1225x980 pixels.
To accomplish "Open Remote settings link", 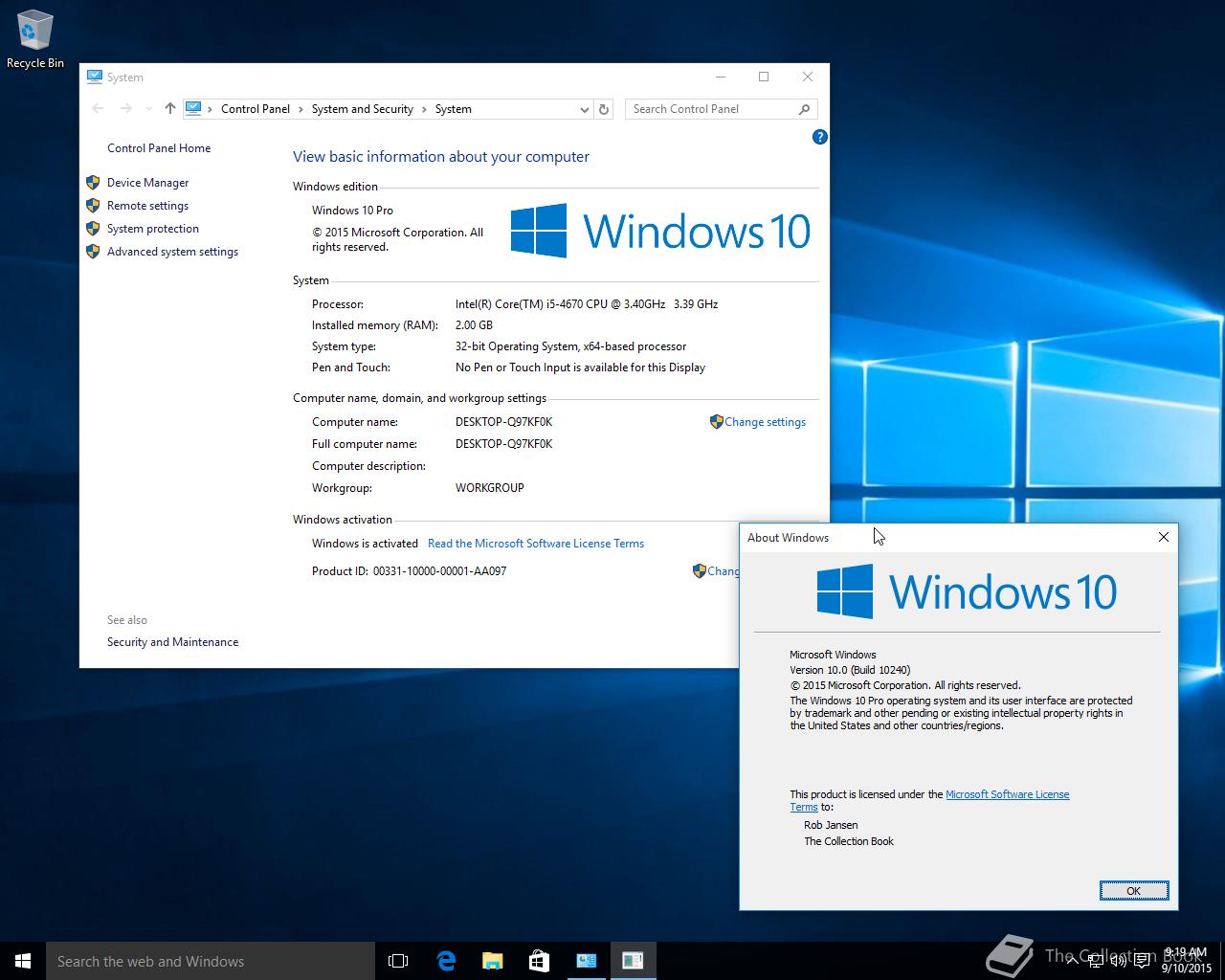I will (147, 206).
